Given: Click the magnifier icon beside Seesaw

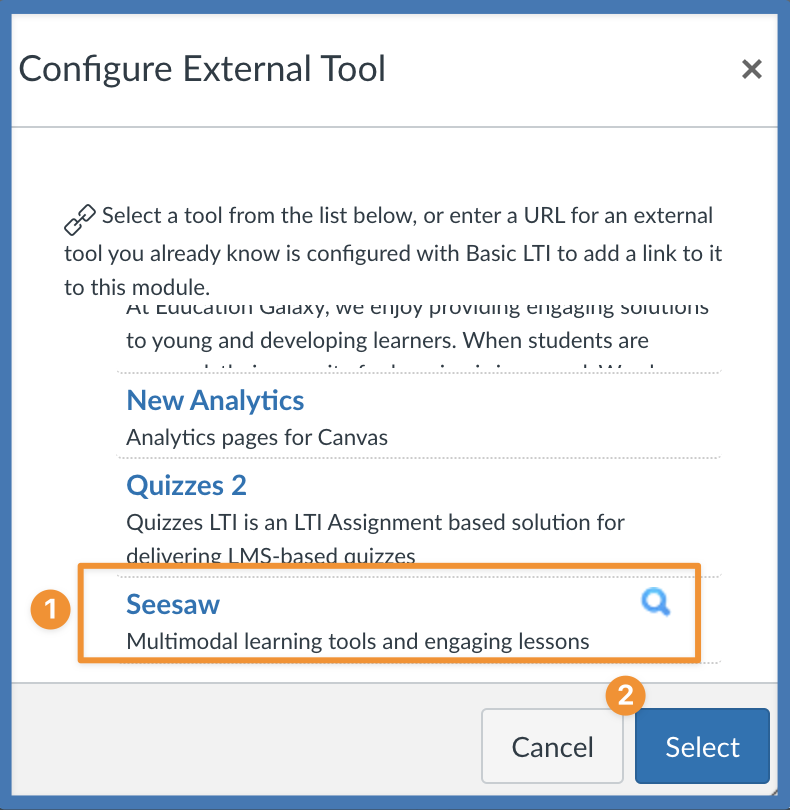Looking at the screenshot, I should (x=655, y=602).
